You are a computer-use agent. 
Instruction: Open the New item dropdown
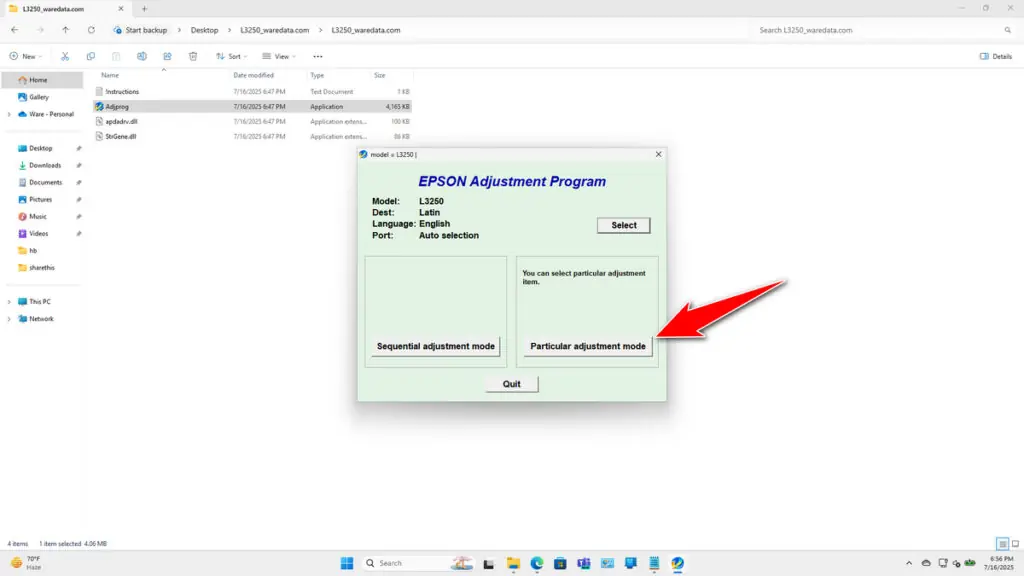pos(26,56)
